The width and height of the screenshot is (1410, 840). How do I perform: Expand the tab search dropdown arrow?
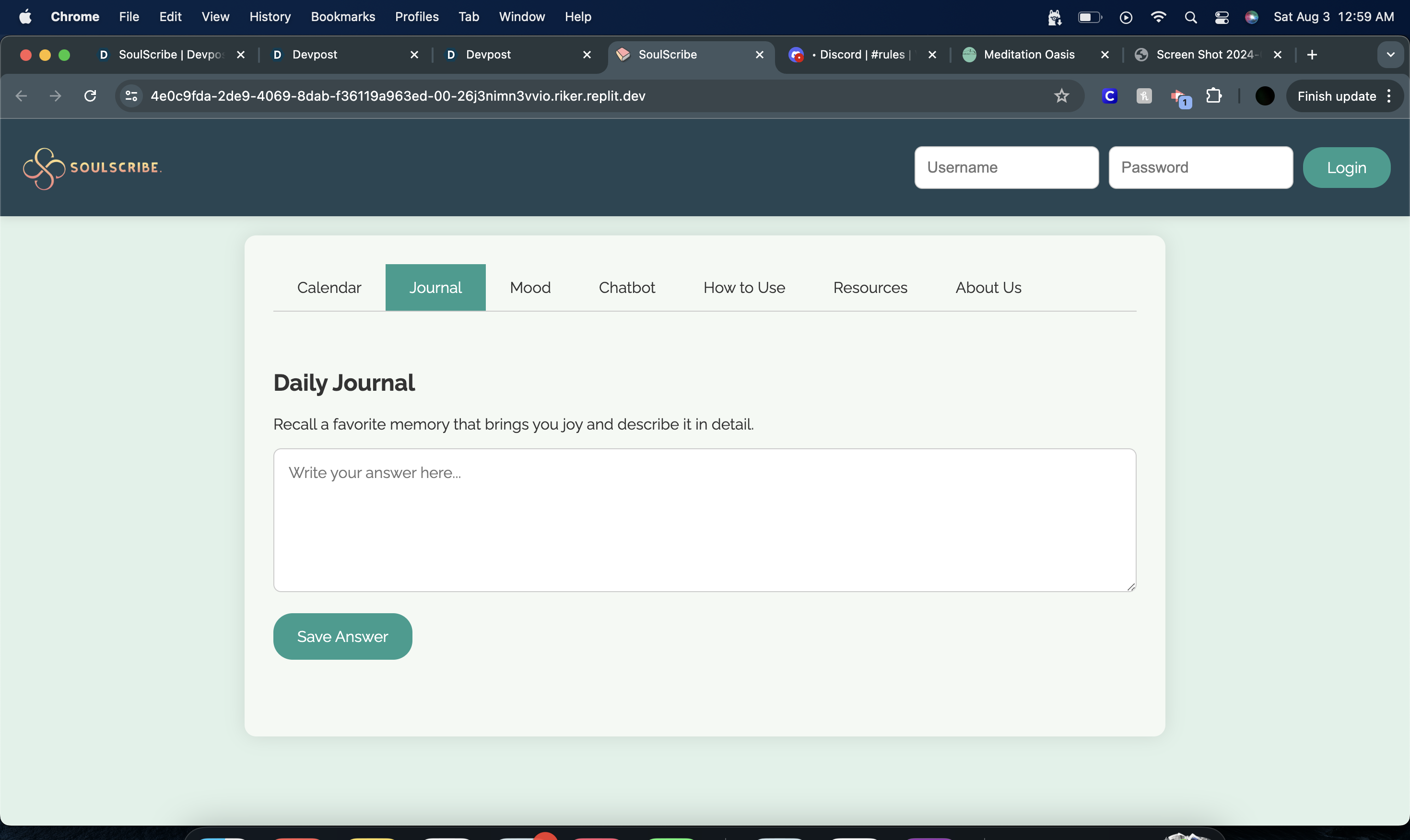click(1390, 54)
